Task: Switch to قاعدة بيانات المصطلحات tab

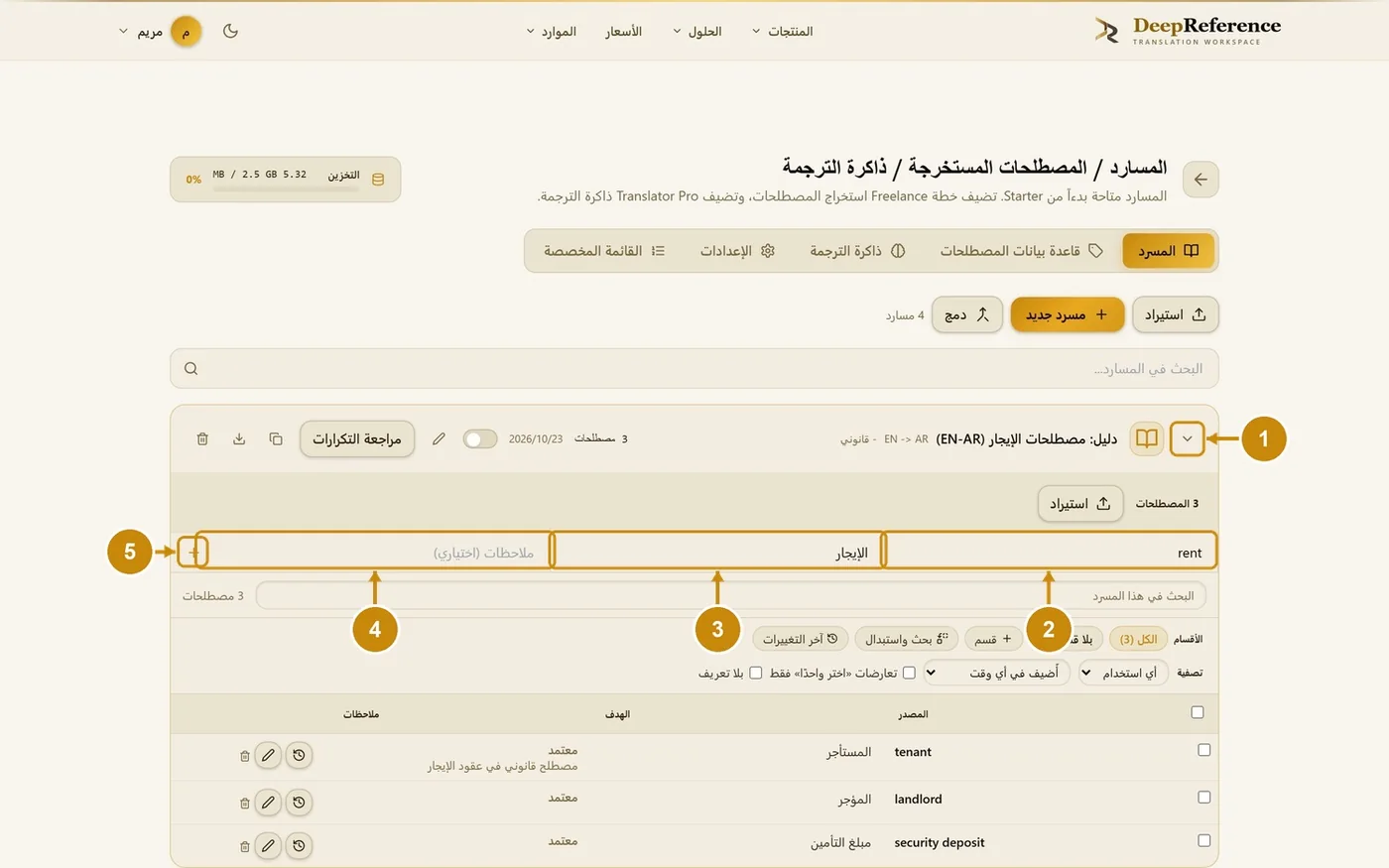Action: tap(1022, 251)
